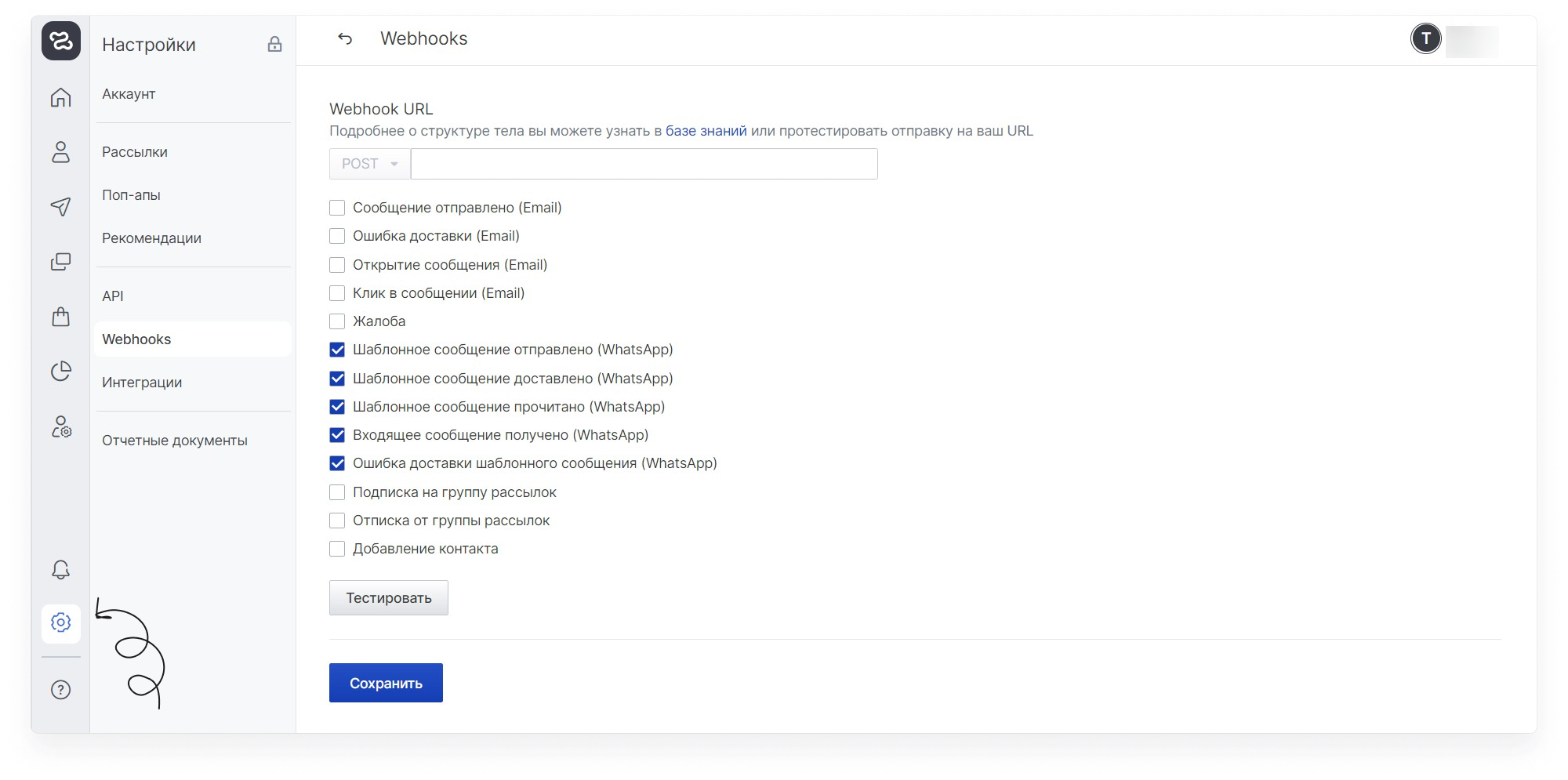Follow the базе знаний link
Image resolution: width=1568 pixels, height=780 pixels.
[706, 131]
